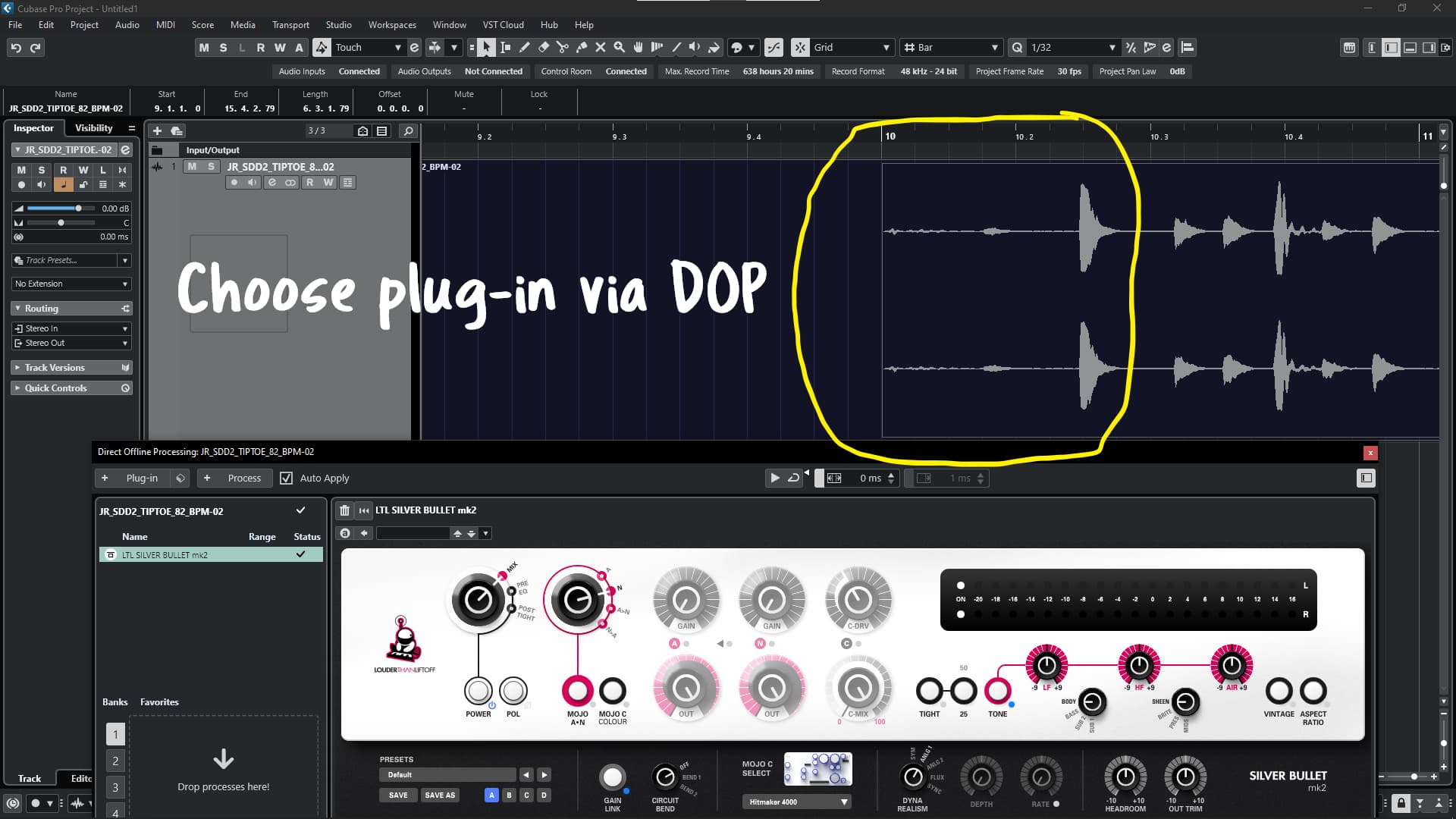Open the Use Track Preset icon

177,130
